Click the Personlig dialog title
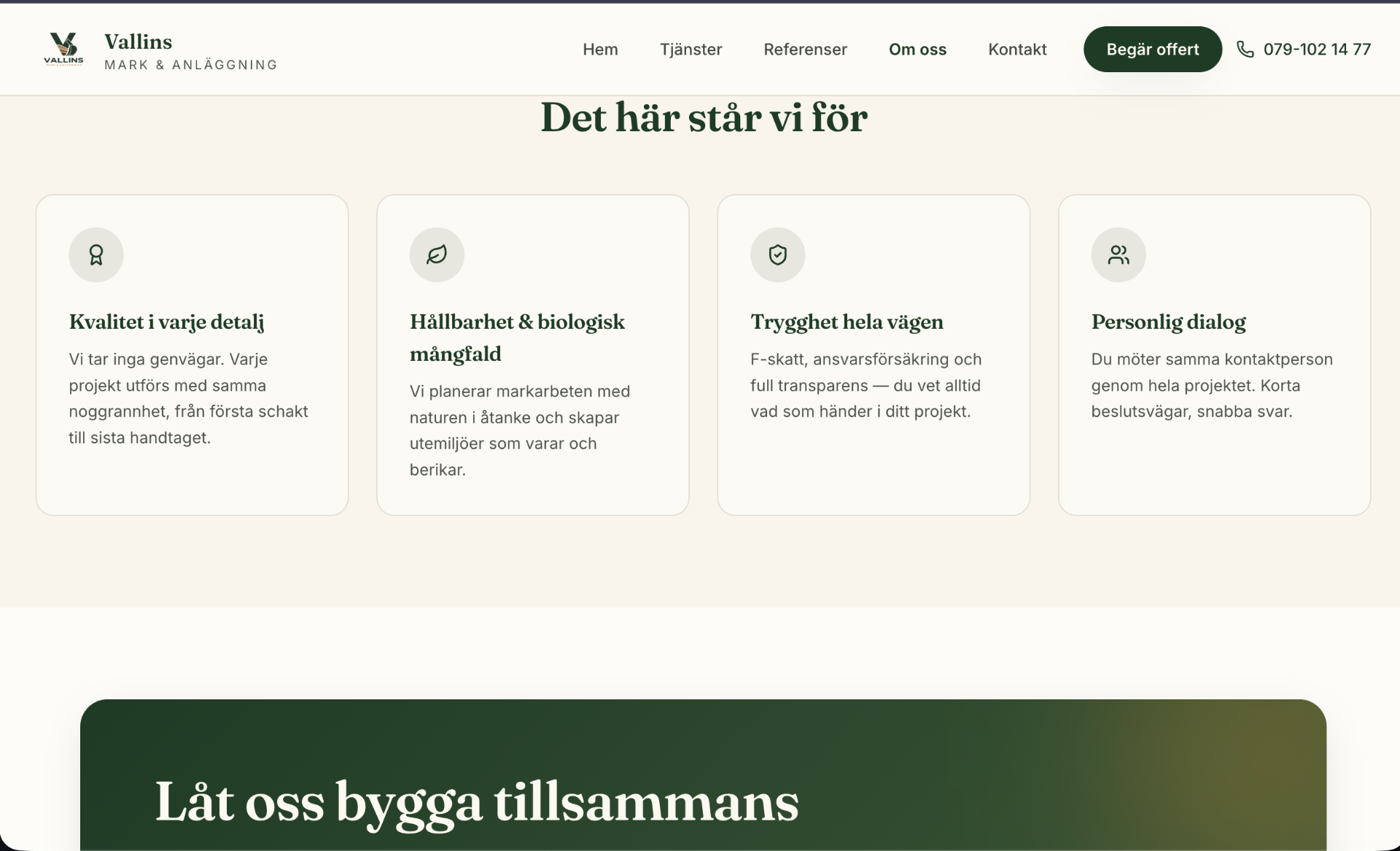This screenshot has width=1400, height=851. pyautogui.click(x=1168, y=322)
